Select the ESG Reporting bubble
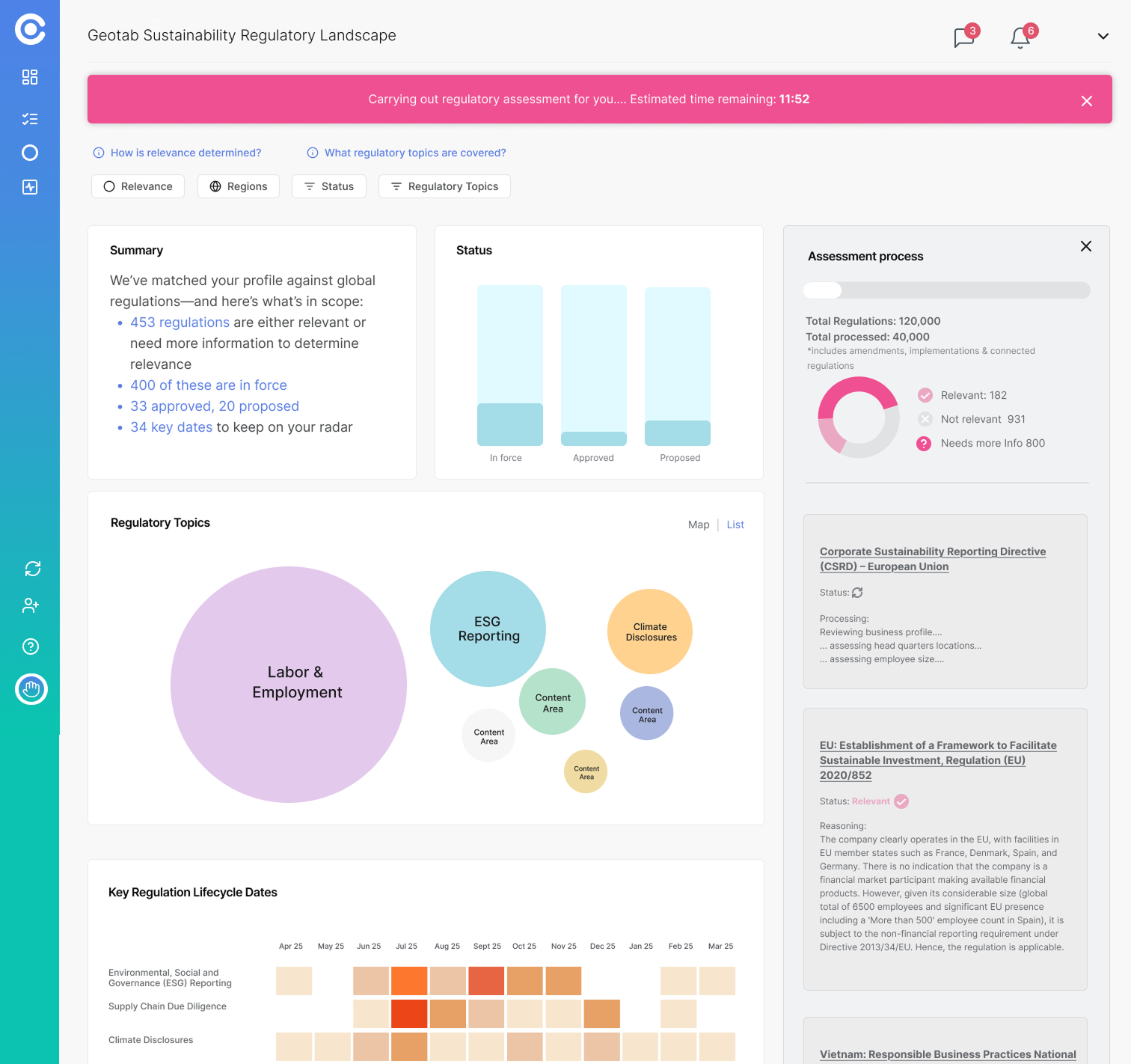The width and height of the screenshot is (1131, 1064). [488, 629]
